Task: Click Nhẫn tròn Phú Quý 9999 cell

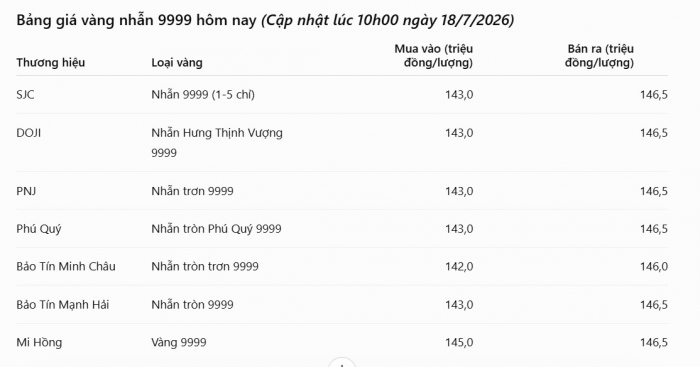Action: tap(217, 229)
